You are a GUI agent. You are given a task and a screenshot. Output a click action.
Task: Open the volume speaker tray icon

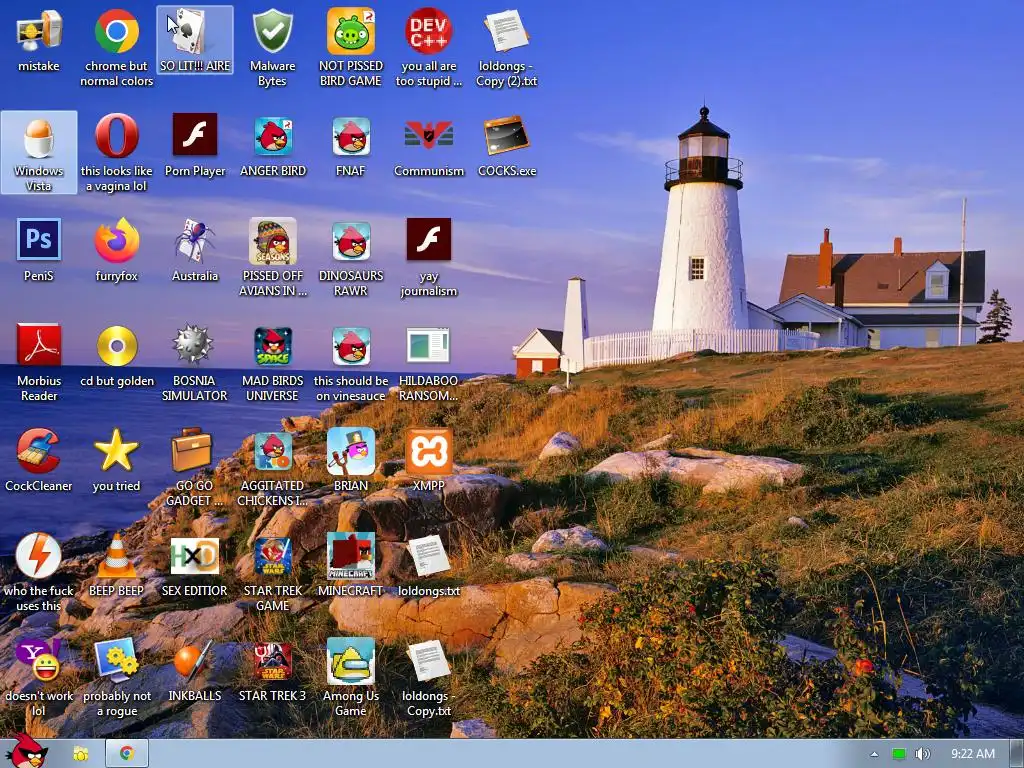tap(923, 754)
